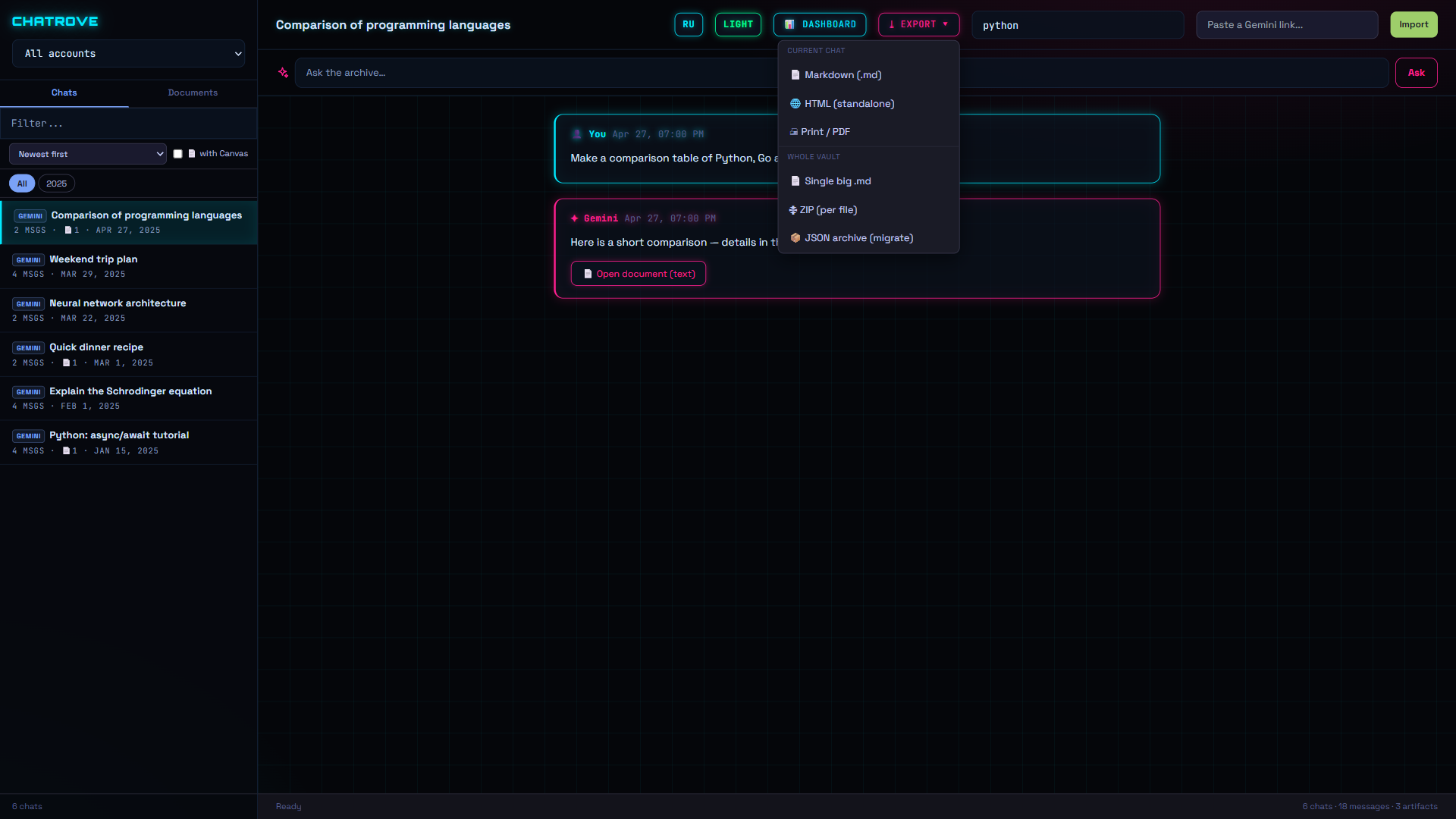The image size is (1456, 819).
Task: Click the 'Here is a short comparison' reply text
Action: pos(674,243)
